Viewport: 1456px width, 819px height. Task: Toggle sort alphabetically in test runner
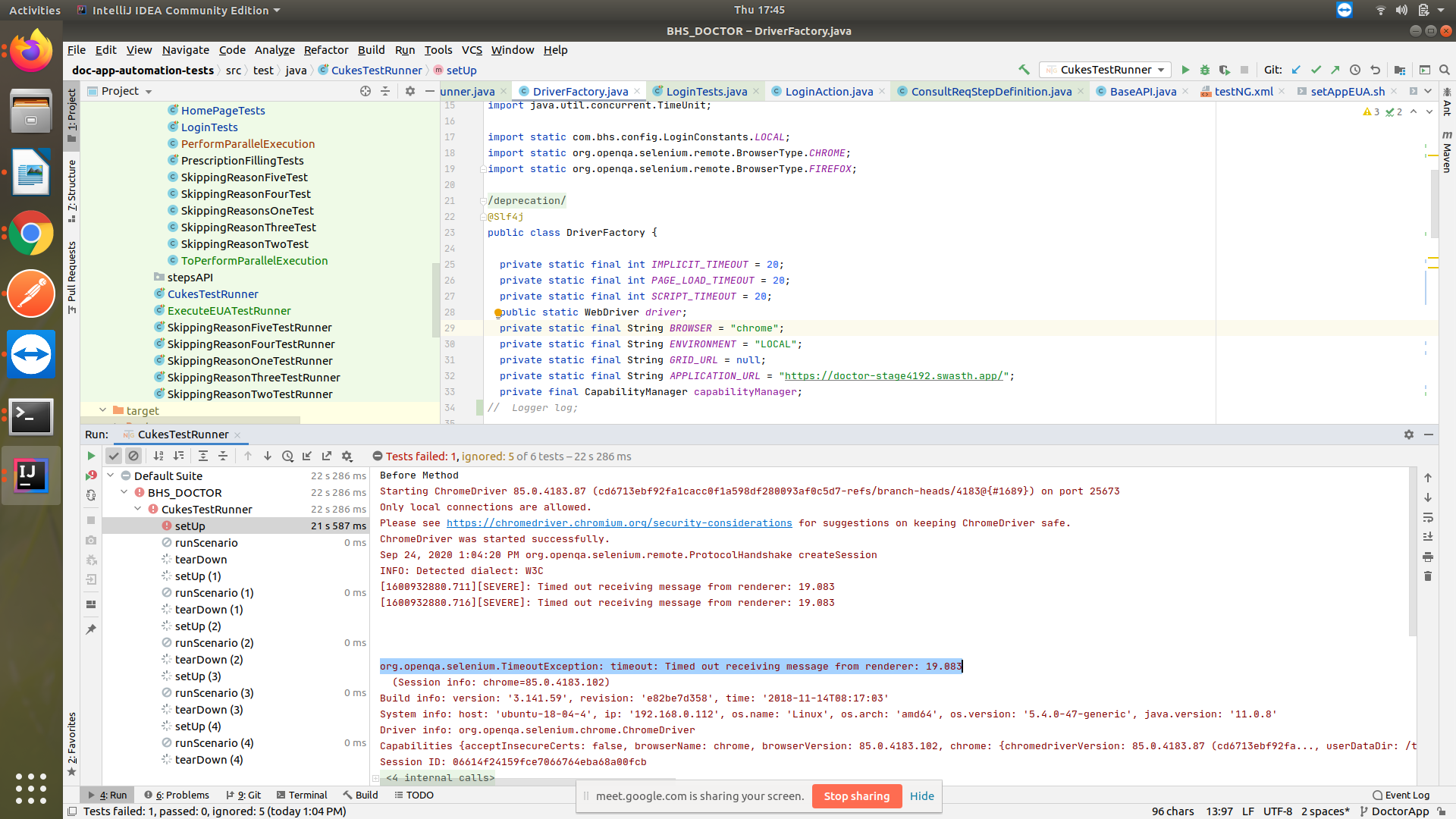(x=158, y=456)
